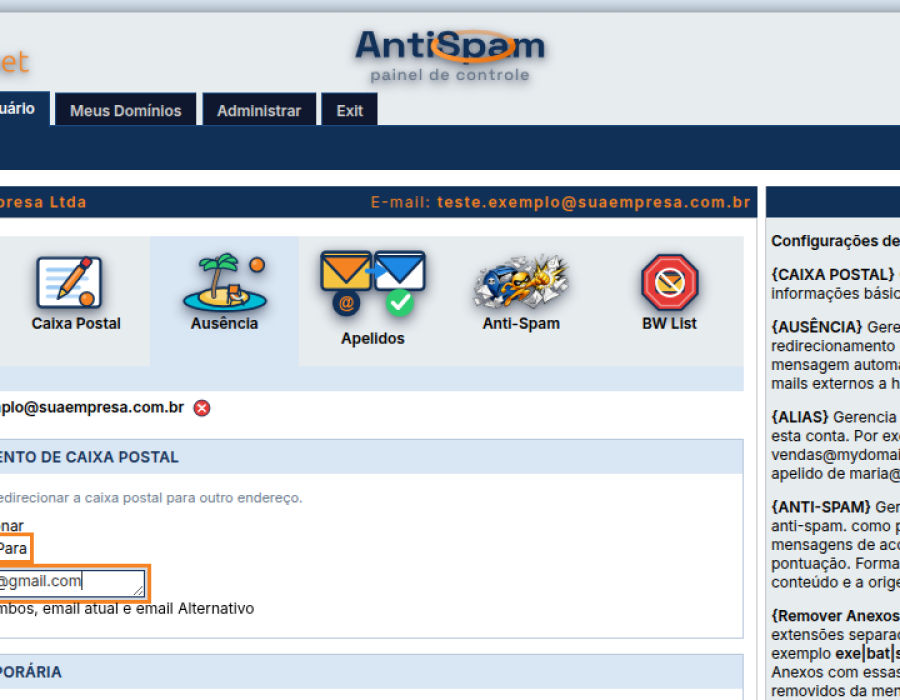
Task: Click the AntiSpam painel de controle logo
Action: 450,56
